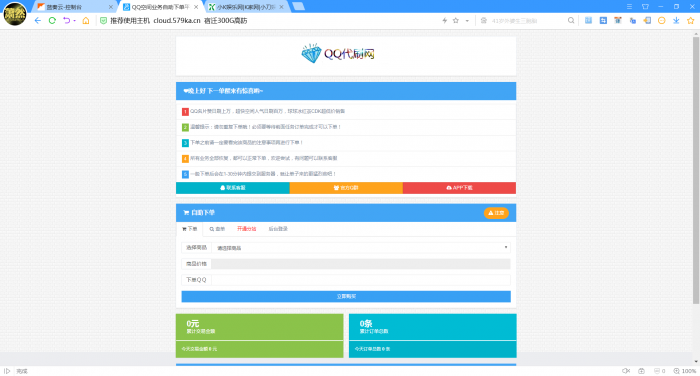
Task: Click the status bar lock-like icon
Action: pyautogui.click(x=641, y=371)
